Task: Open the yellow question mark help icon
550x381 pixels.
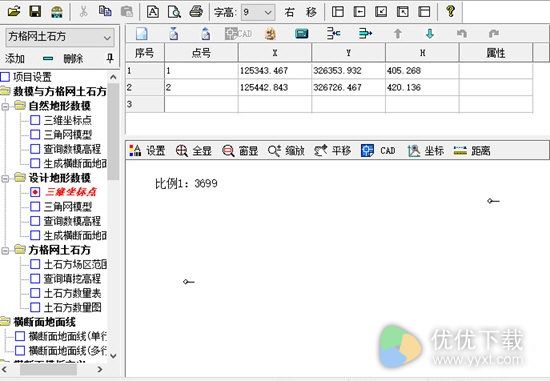Action: (451, 12)
